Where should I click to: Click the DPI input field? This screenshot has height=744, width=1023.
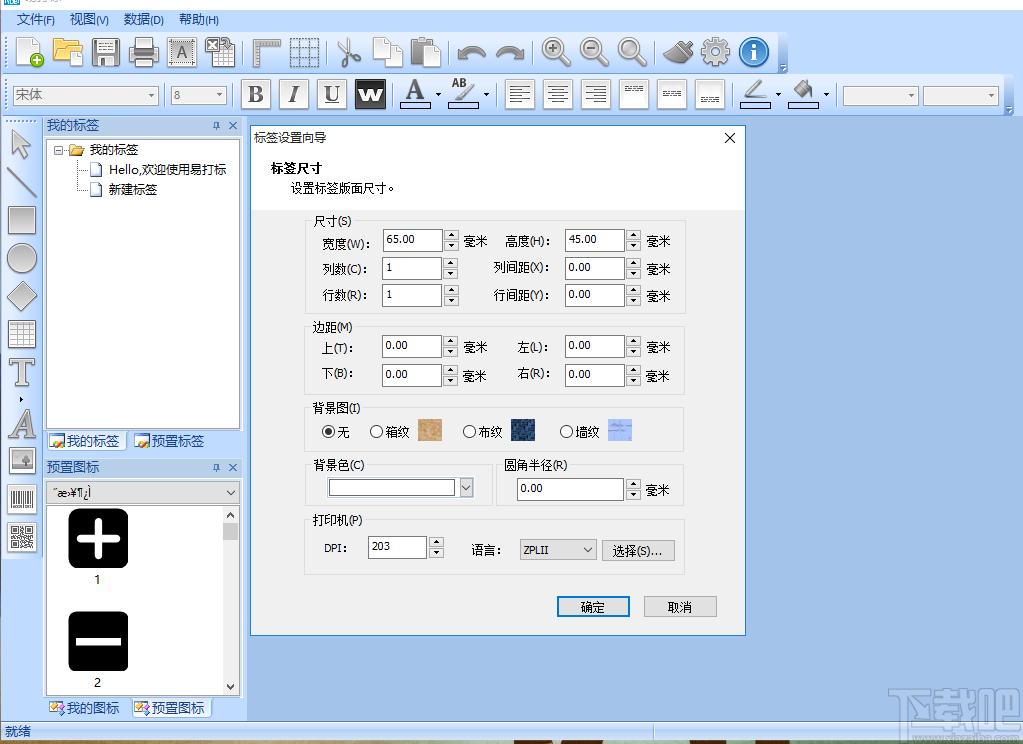tap(397, 547)
